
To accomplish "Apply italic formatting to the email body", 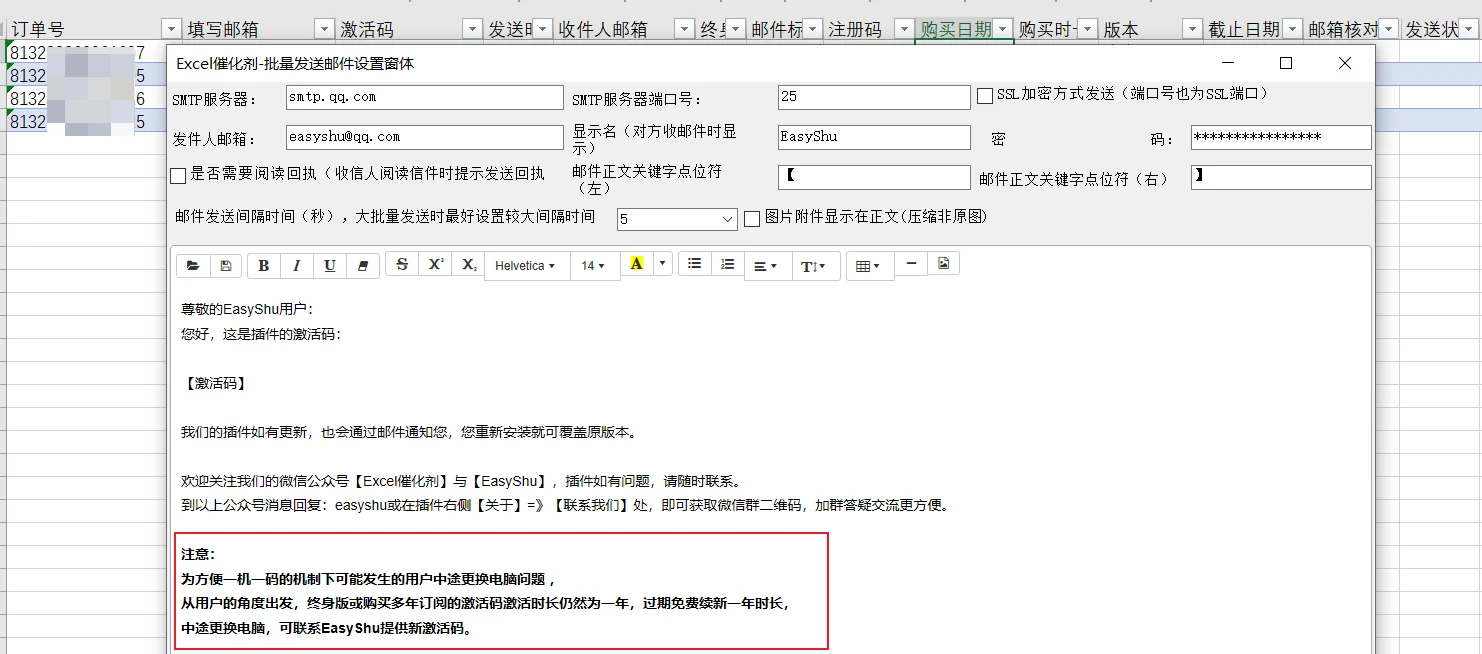I will 297,266.
